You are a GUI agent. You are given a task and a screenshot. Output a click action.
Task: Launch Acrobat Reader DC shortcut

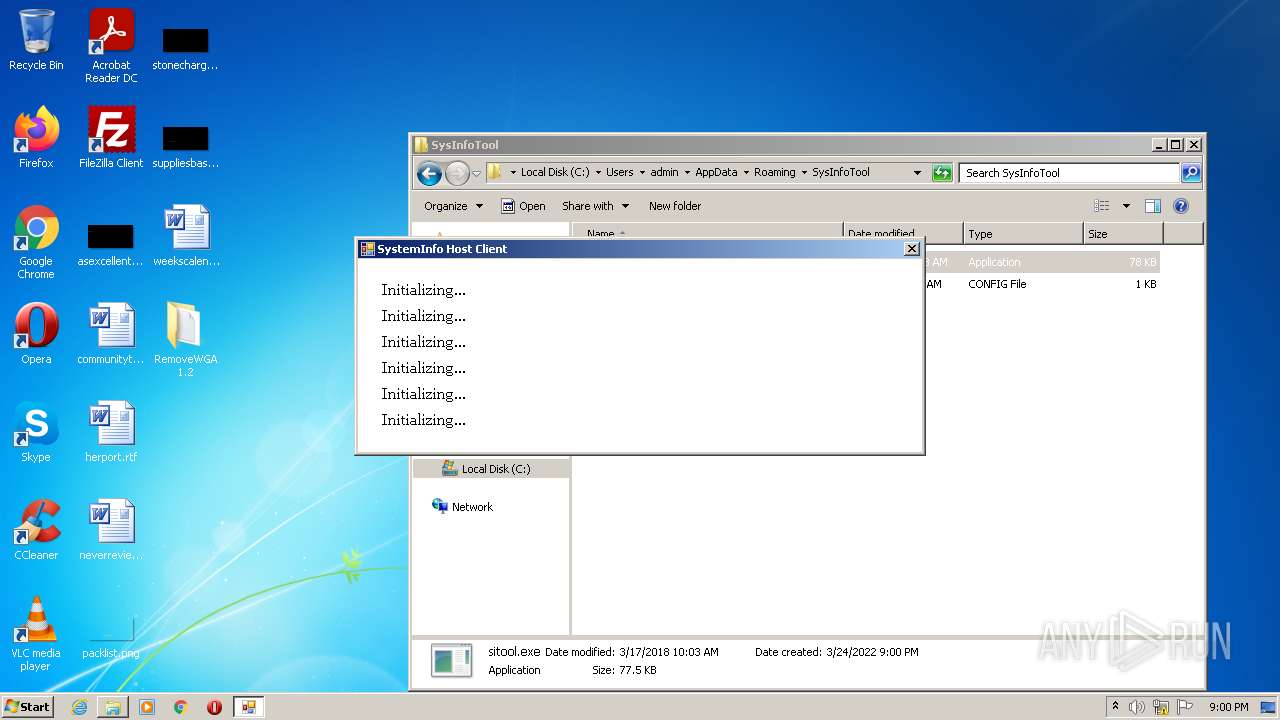tap(111, 46)
